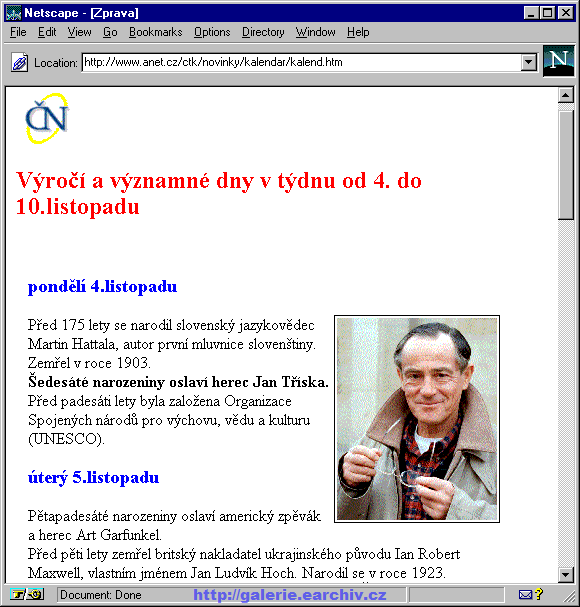Open the Bookmarks menu

(x=156, y=32)
